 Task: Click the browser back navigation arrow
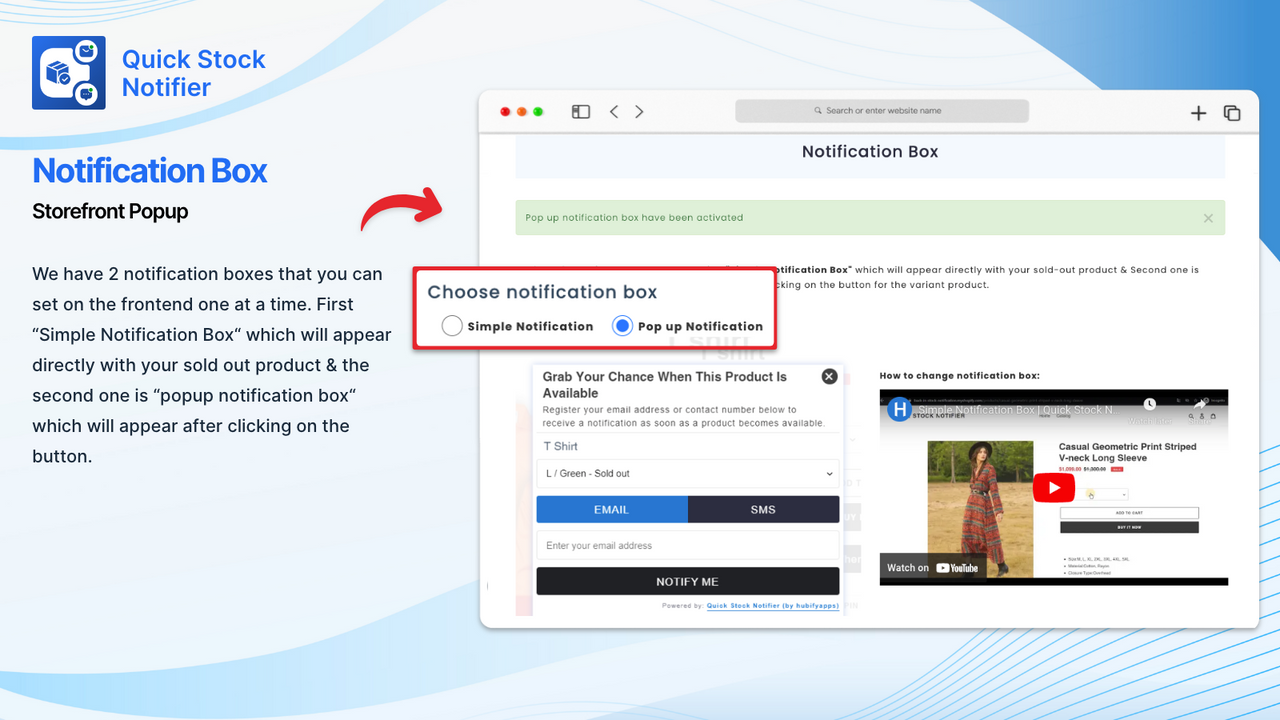point(613,111)
